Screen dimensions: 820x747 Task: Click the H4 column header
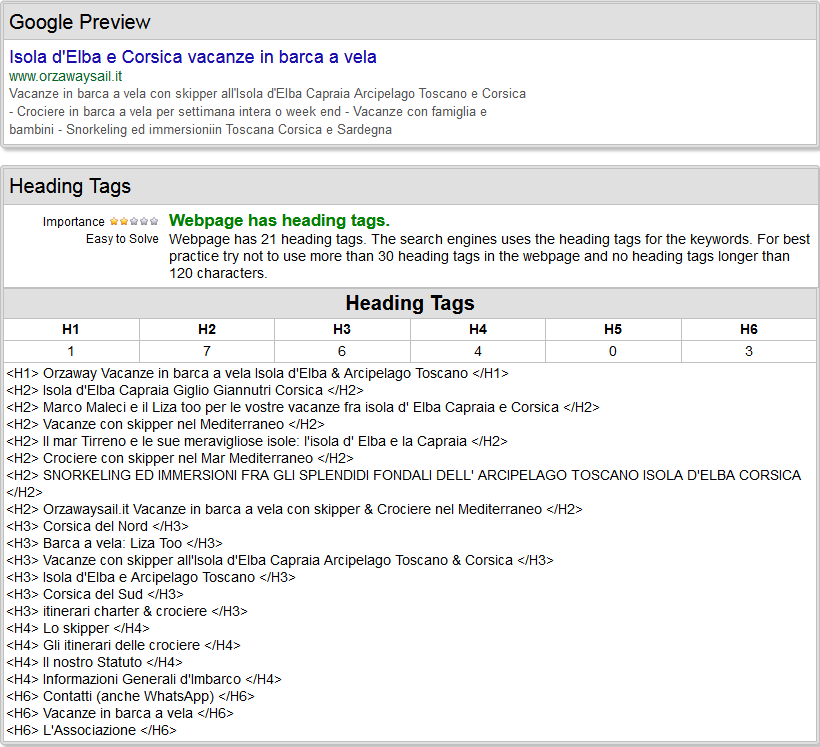[477, 329]
